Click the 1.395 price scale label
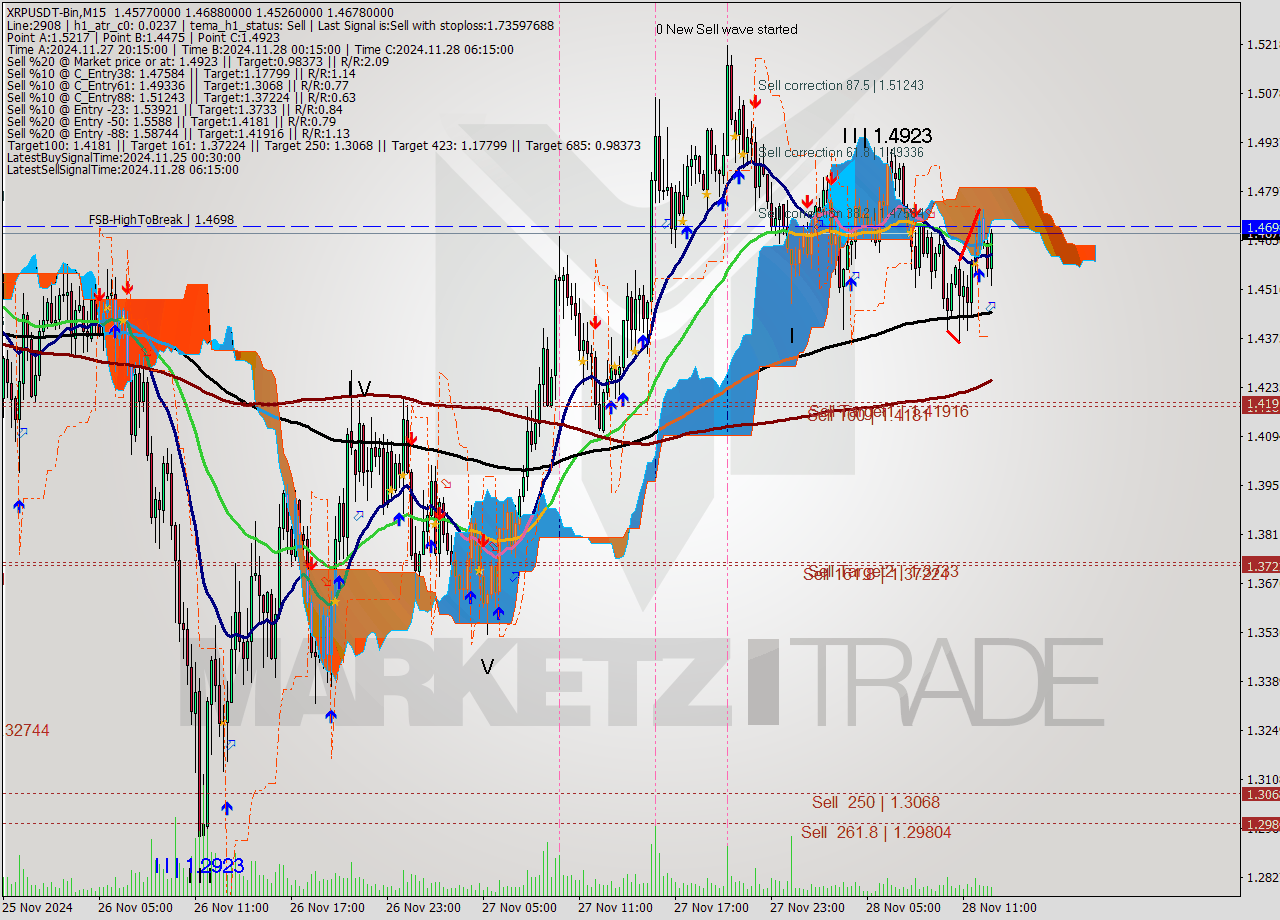The width and height of the screenshot is (1280, 920). tap(1263, 485)
